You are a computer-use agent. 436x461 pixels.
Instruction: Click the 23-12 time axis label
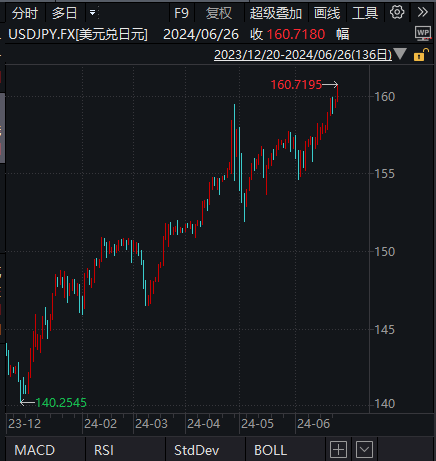pos(24,424)
